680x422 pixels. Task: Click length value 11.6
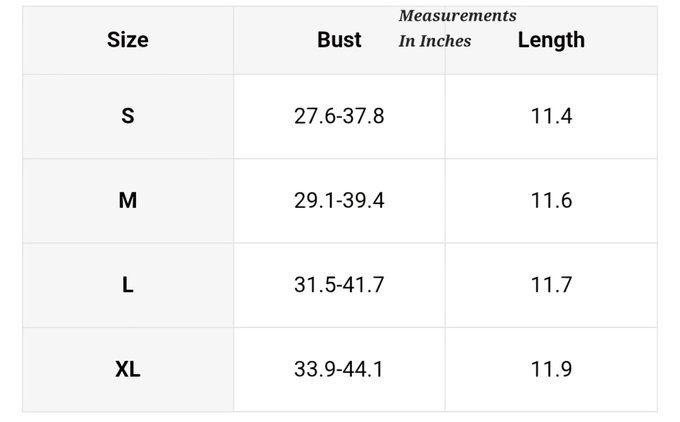pyautogui.click(x=552, y=200)
